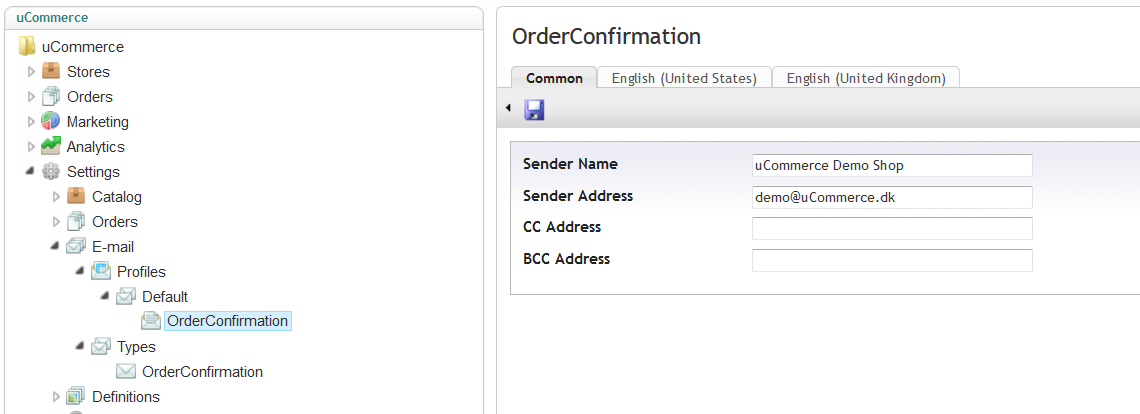Screen dimensions: 1140x414
Task: Click the Marketing pie chart icon
Action: [x=51, y=122]
